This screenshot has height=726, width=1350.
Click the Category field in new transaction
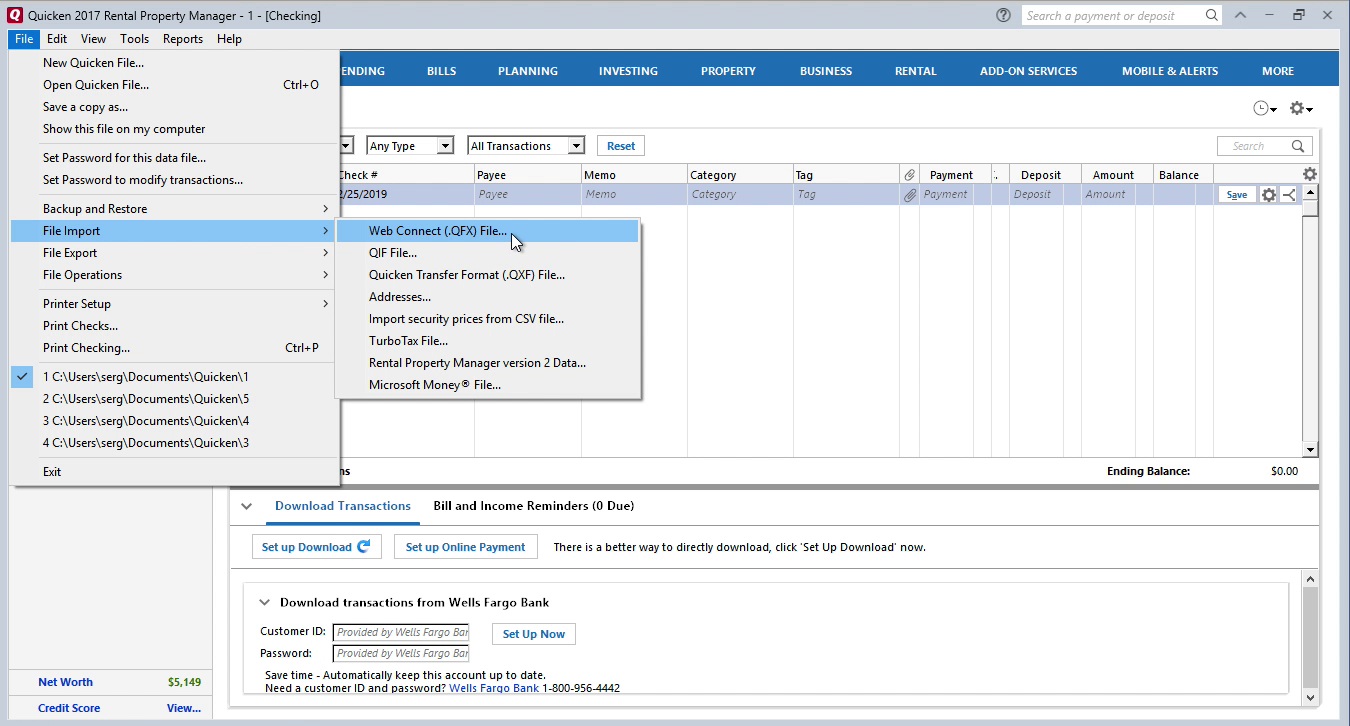coord(740,195)
